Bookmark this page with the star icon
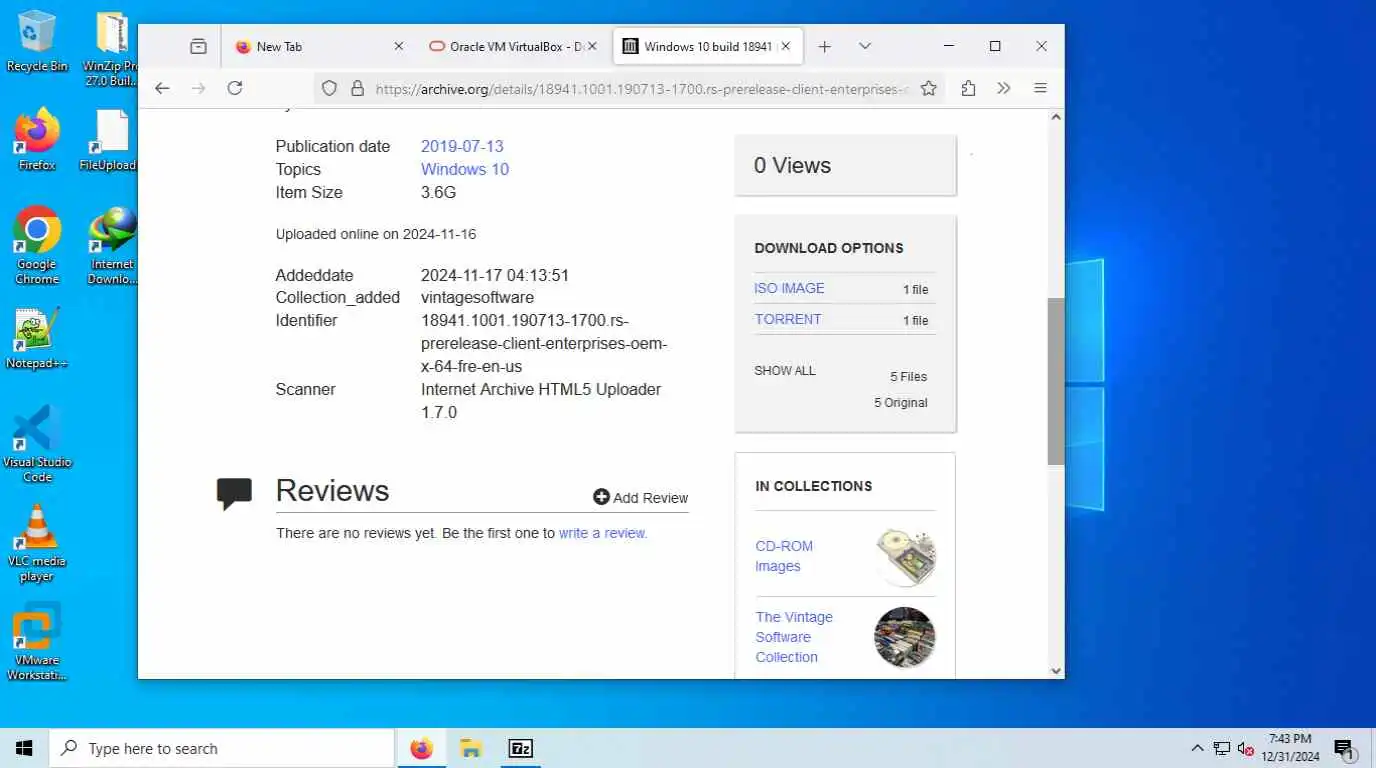 [x=928, y=88]
